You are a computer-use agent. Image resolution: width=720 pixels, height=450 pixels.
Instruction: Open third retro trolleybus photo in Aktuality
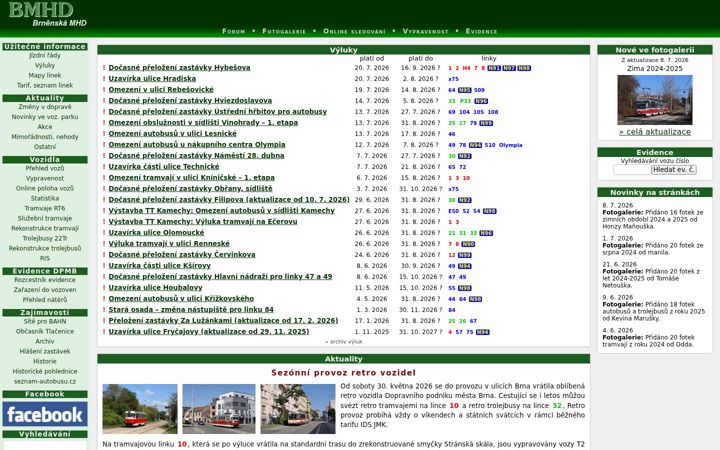tap(298, 409)
